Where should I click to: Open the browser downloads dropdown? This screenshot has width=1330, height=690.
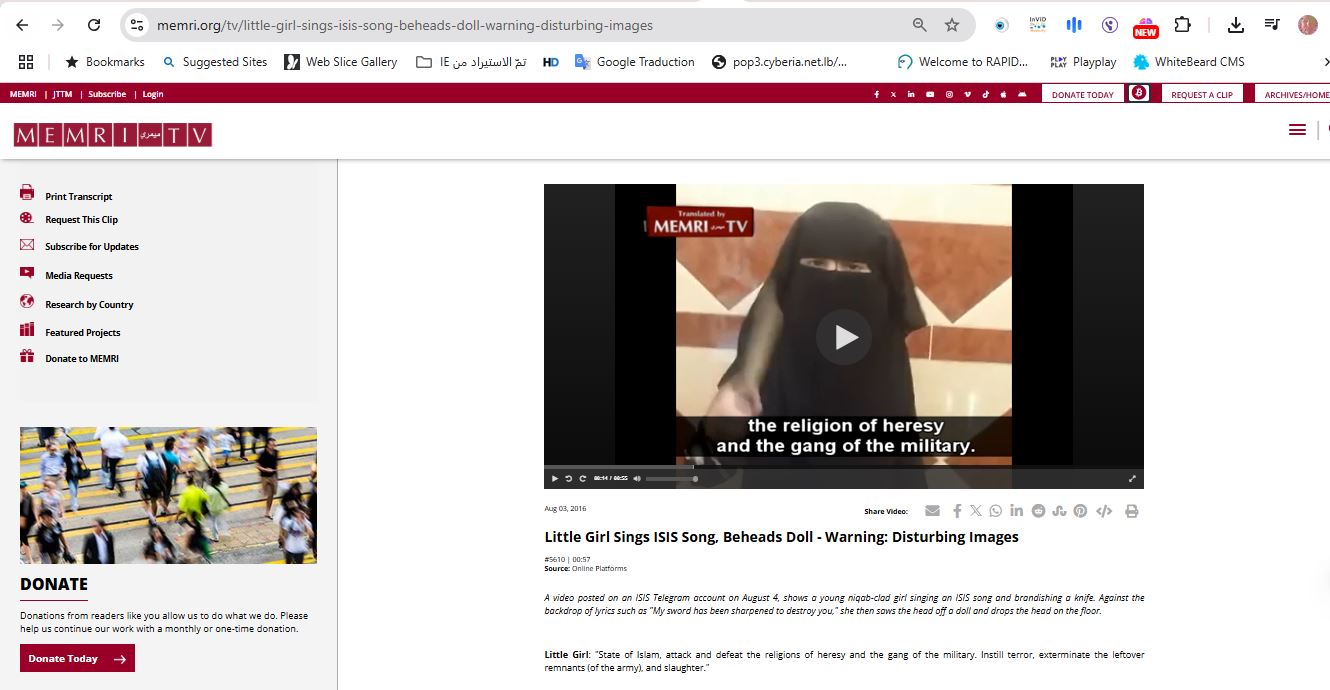pos(1236,24)
